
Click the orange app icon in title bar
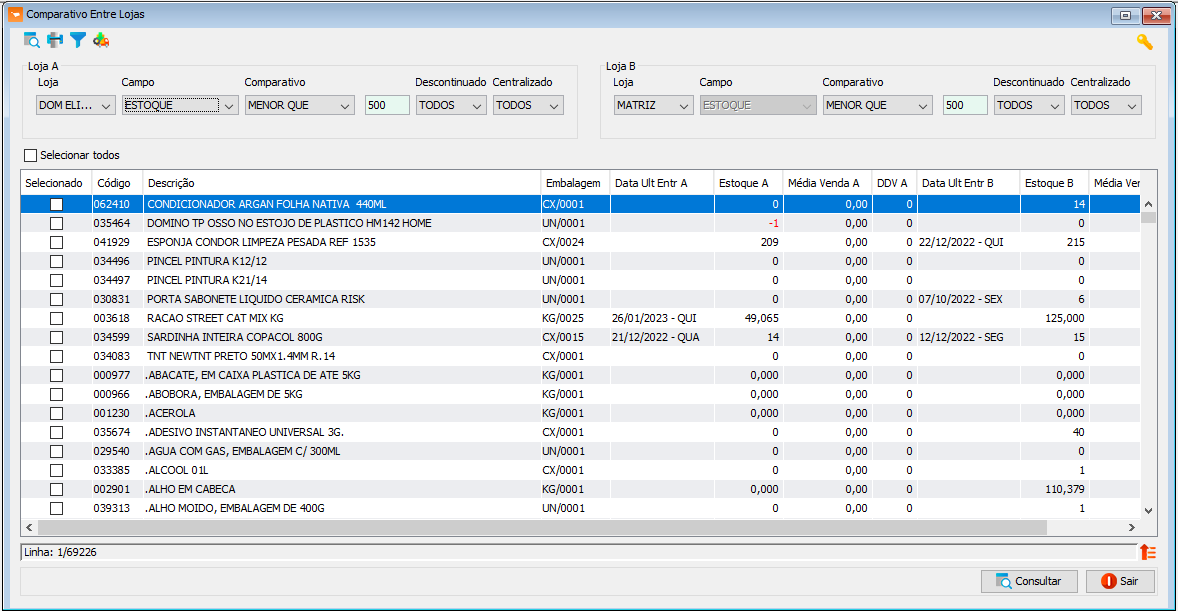click(15, 14)
